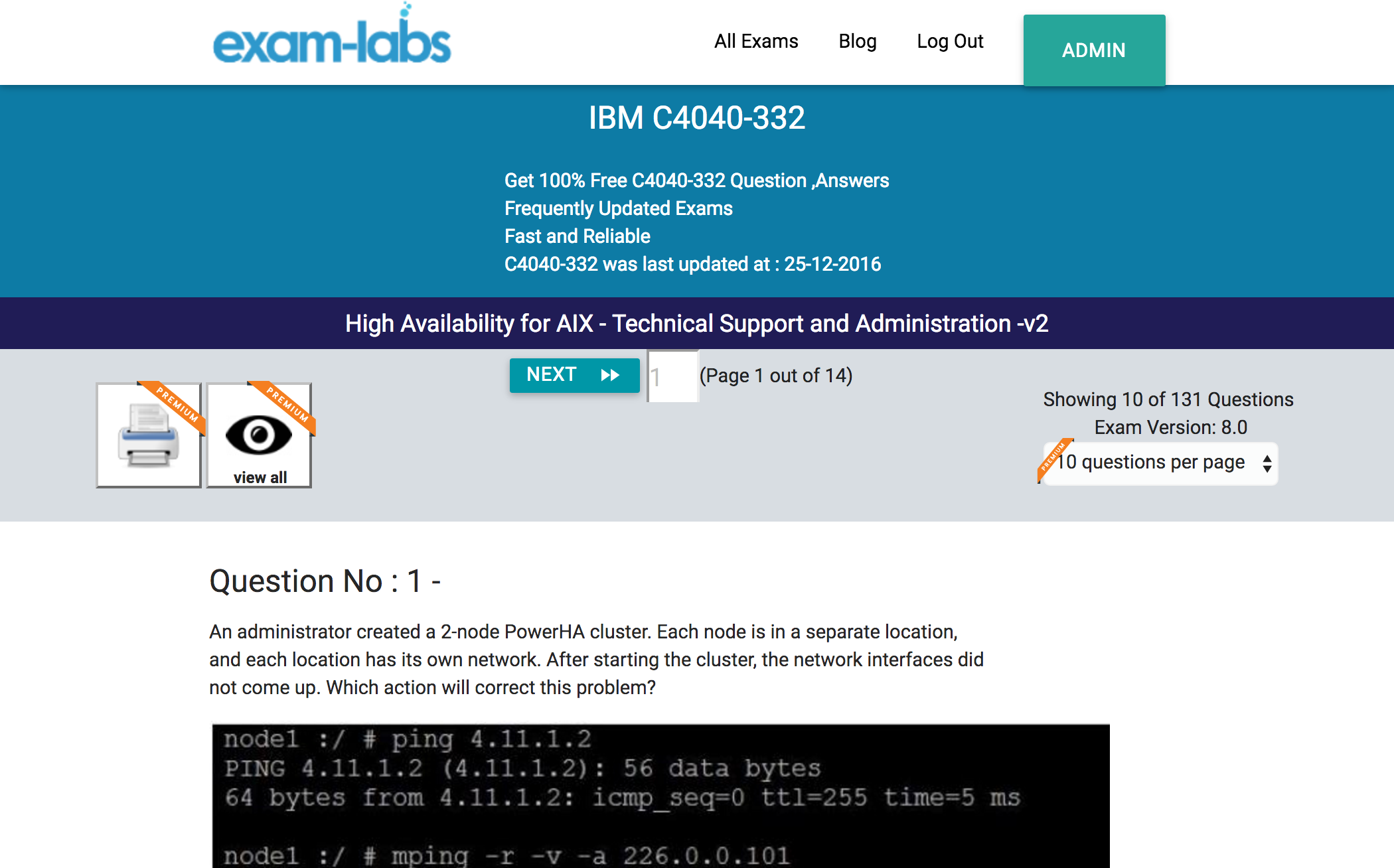Click the page number input field

(x=673, y=376)
